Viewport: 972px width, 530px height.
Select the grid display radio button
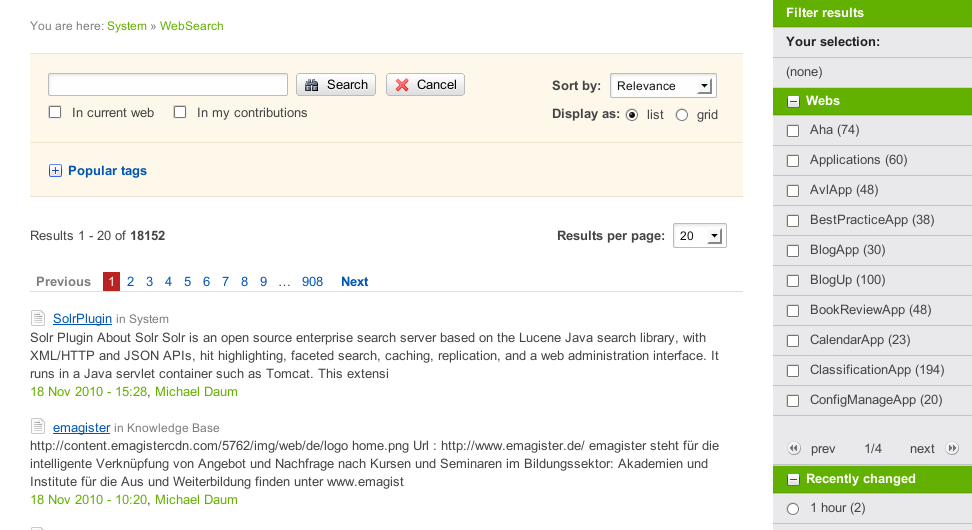coord(682,115)
